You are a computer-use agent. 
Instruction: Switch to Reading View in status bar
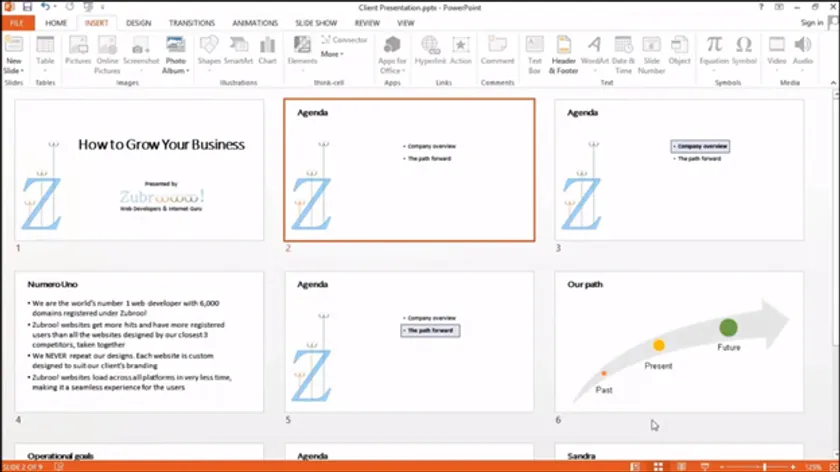679,466
